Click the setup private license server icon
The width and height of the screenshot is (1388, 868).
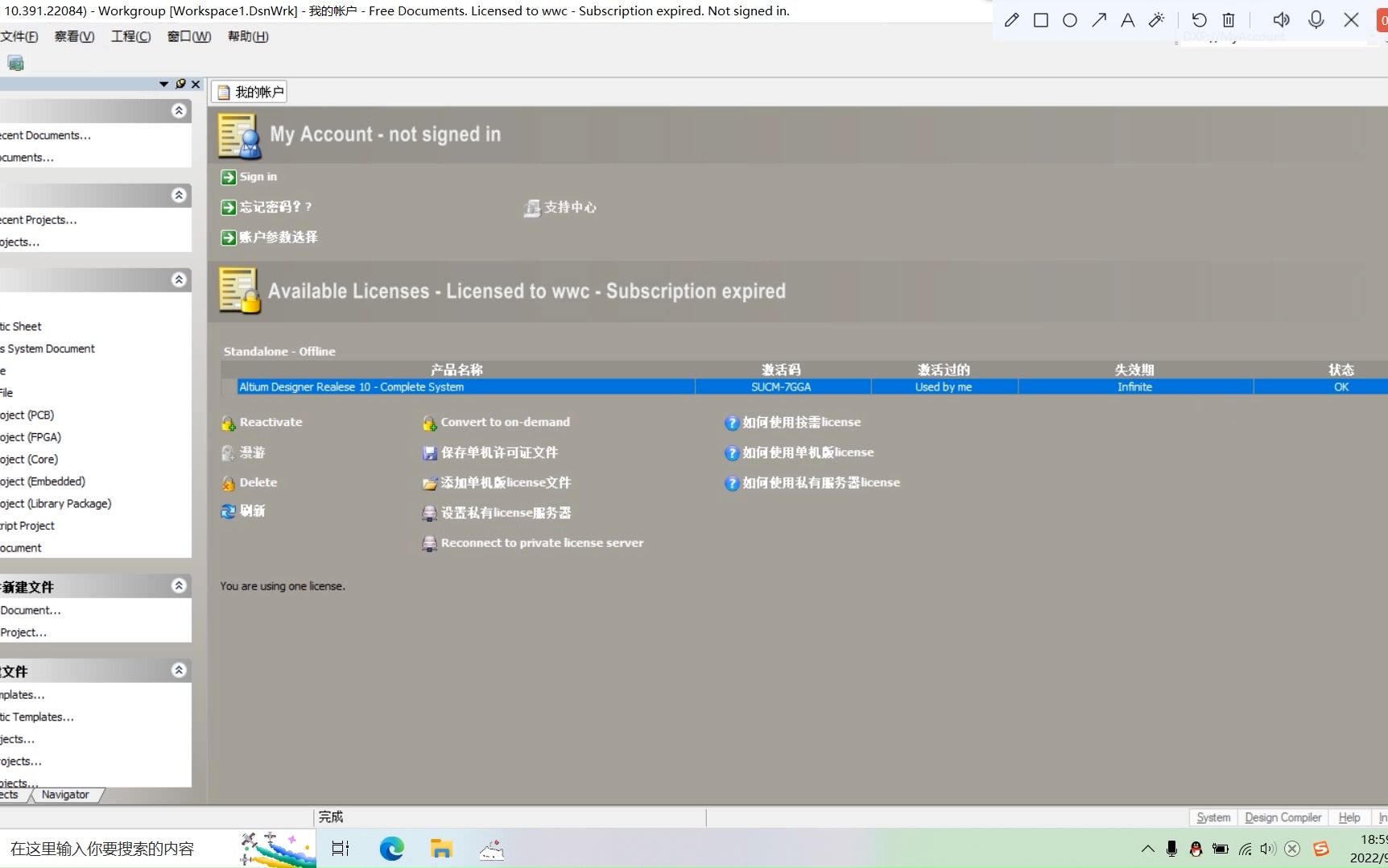coord(430,513)
